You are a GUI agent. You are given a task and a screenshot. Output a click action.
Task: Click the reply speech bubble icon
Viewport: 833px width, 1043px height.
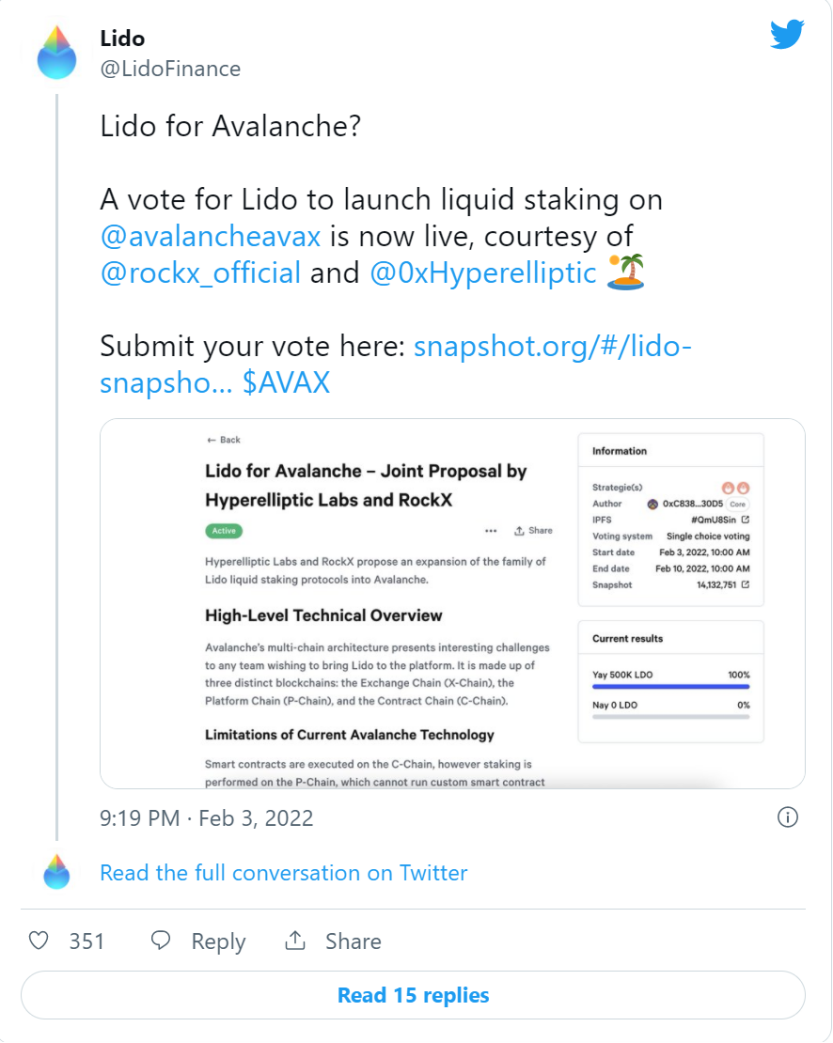(160, 940)
